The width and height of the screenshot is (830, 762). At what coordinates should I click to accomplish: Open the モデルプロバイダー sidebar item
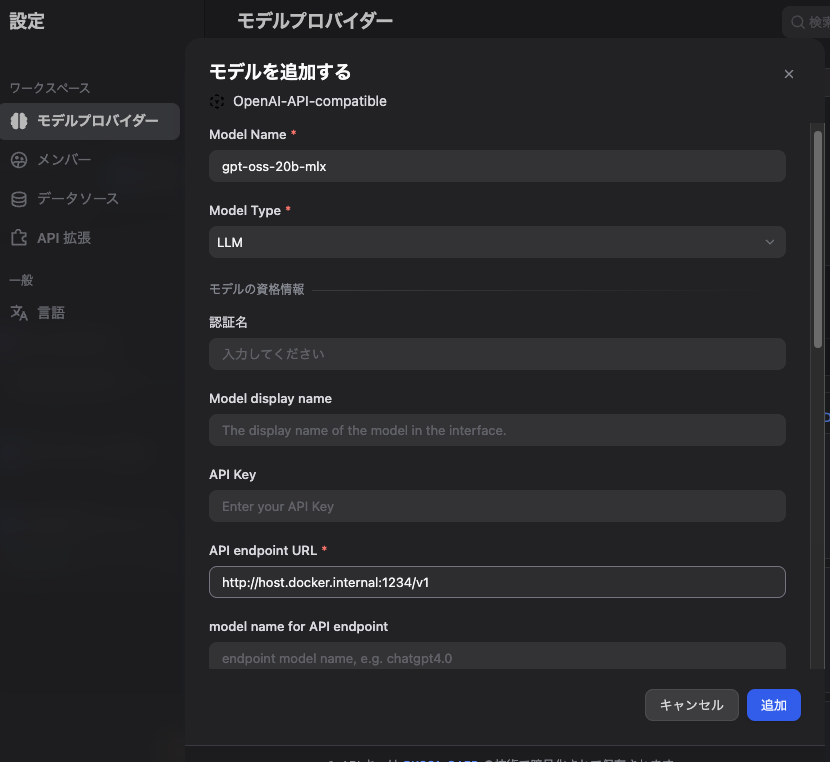[90, 121]
